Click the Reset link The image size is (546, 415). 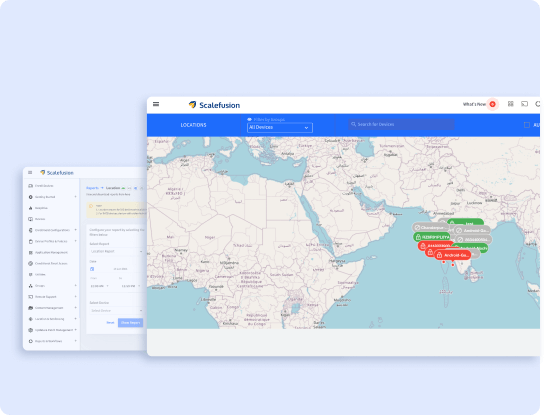(x=110, y=322)
